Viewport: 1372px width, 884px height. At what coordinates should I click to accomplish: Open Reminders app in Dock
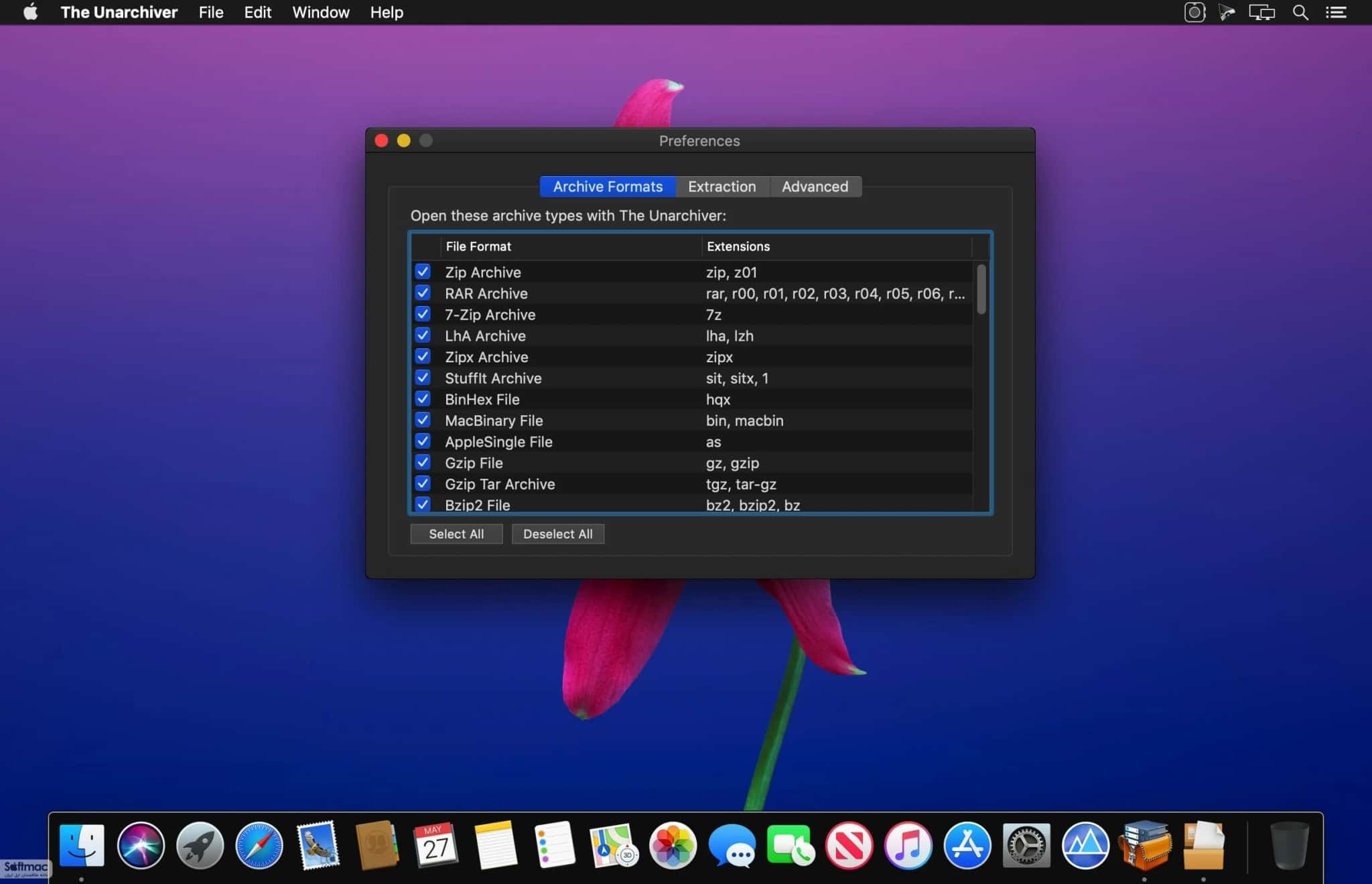click(x=555, y=845)
